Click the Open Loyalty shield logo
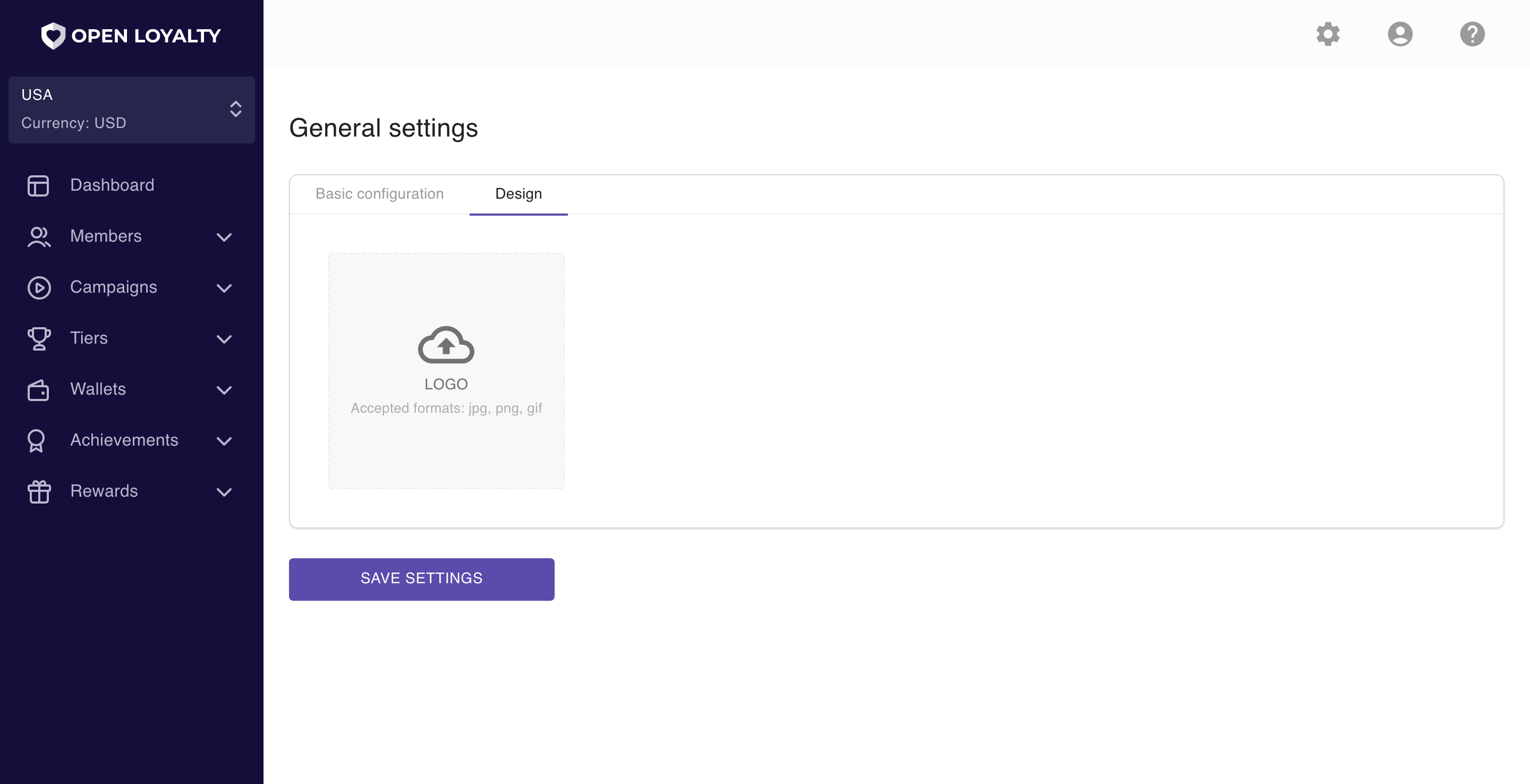This screenshot has height=784, width=1530. [53, 36]
